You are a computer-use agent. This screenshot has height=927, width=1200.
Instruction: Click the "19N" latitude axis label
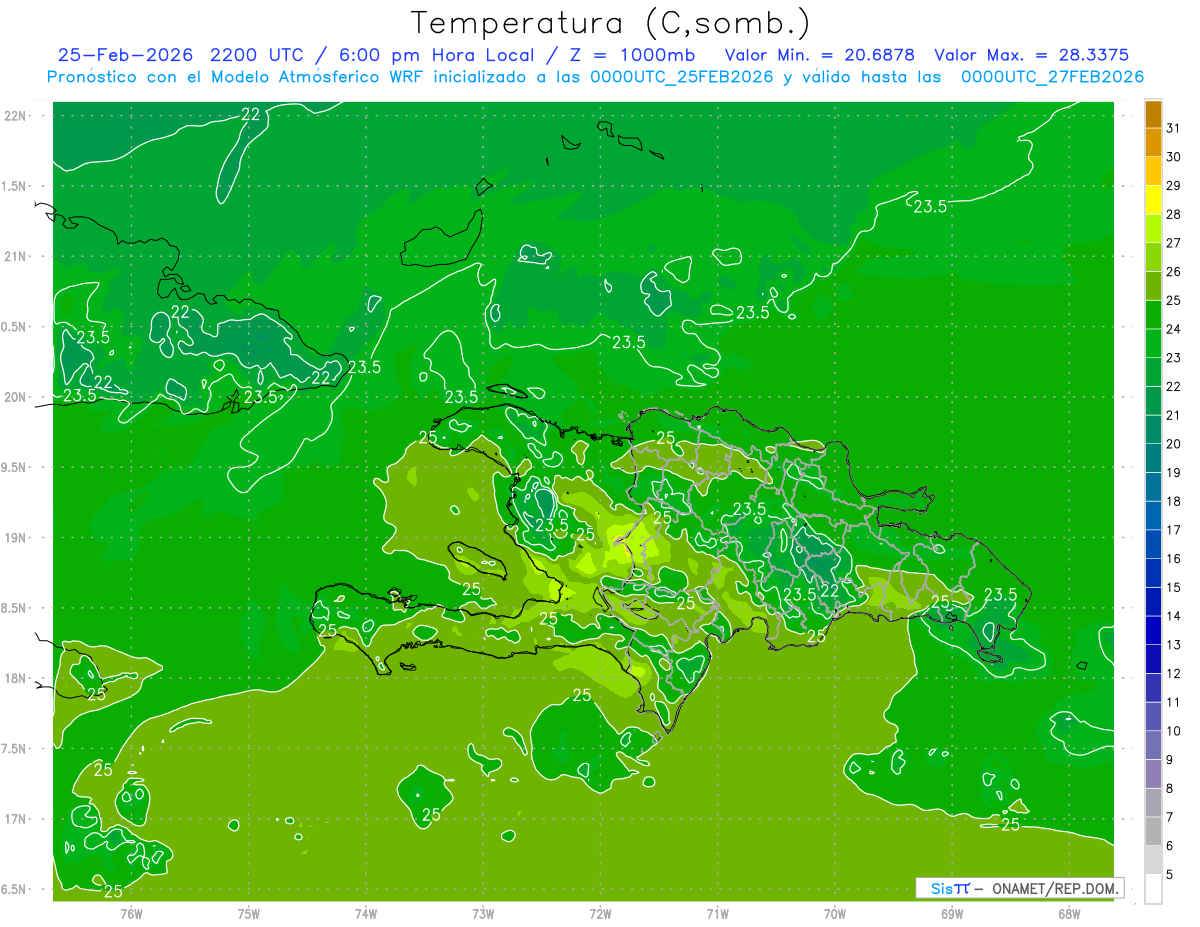pos(16,537)
